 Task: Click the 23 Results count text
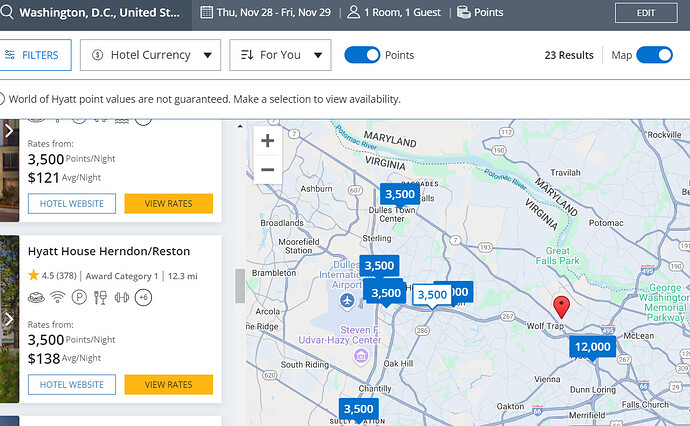click(x=569, y=55)
